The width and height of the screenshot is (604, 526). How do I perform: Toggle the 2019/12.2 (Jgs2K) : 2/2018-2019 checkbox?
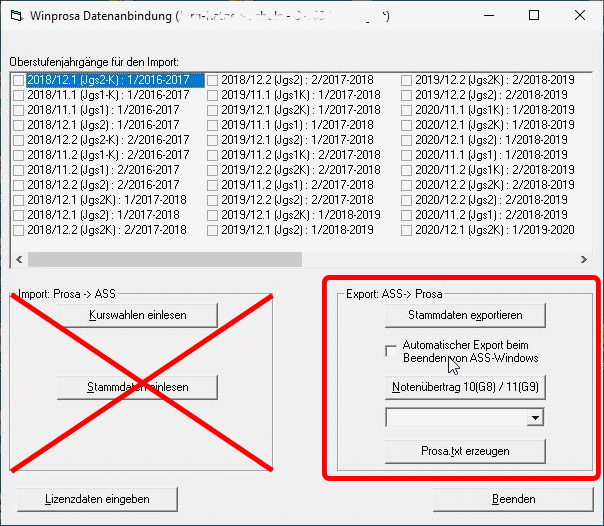click(x=407, y=80)
